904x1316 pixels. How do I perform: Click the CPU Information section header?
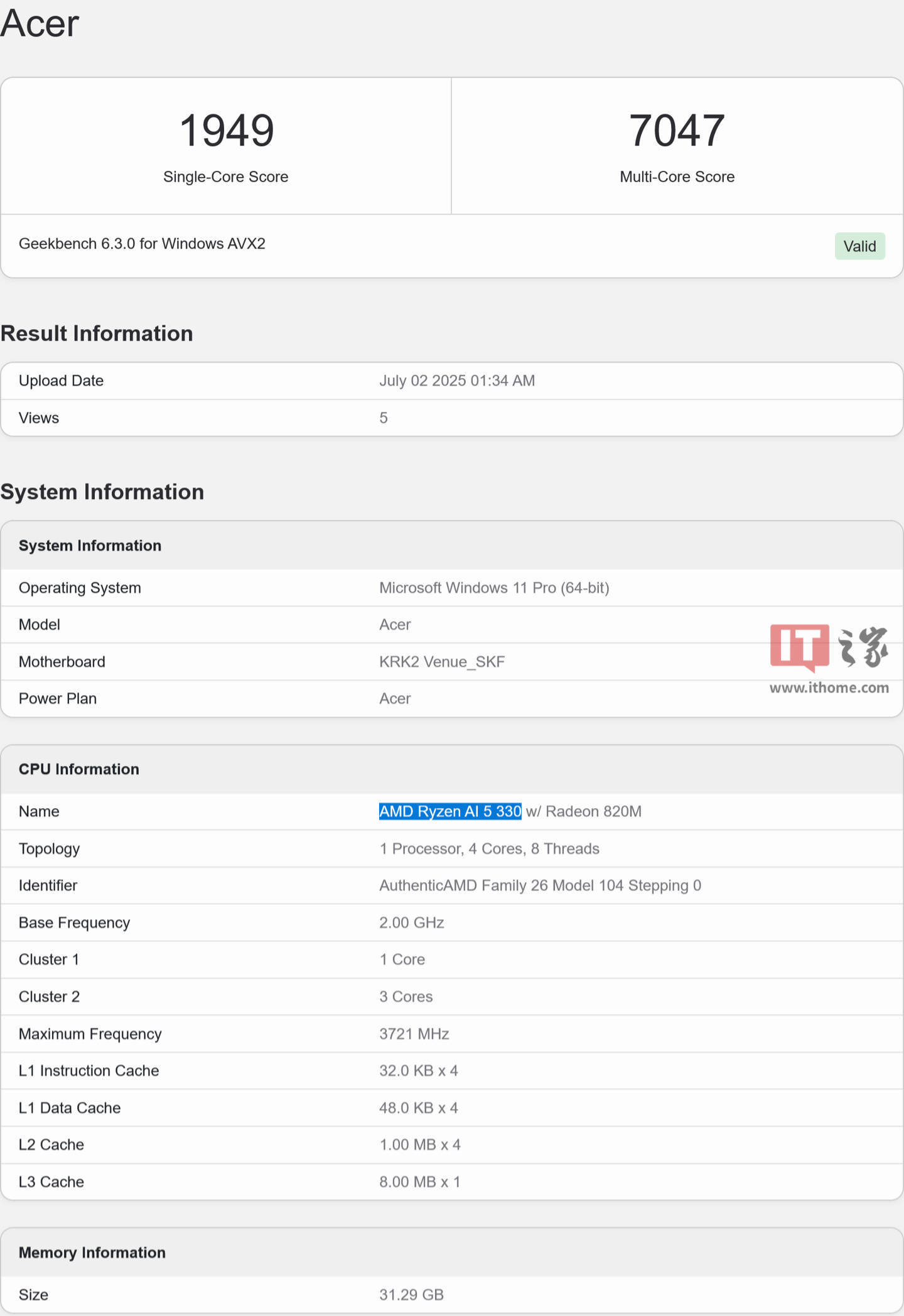pos(79,769)
